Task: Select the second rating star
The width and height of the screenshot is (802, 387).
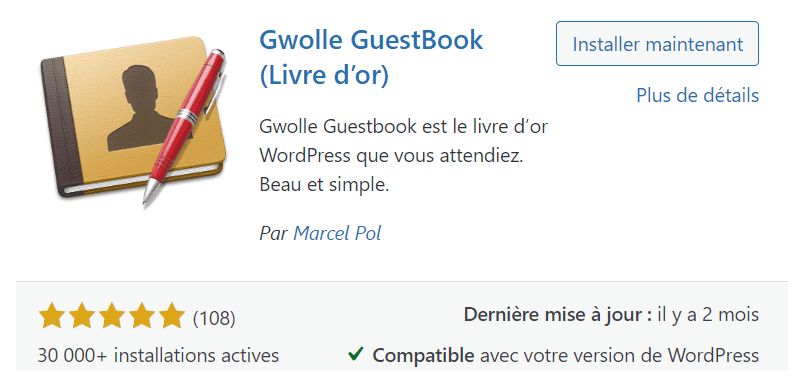Action: tap(81, 315)
